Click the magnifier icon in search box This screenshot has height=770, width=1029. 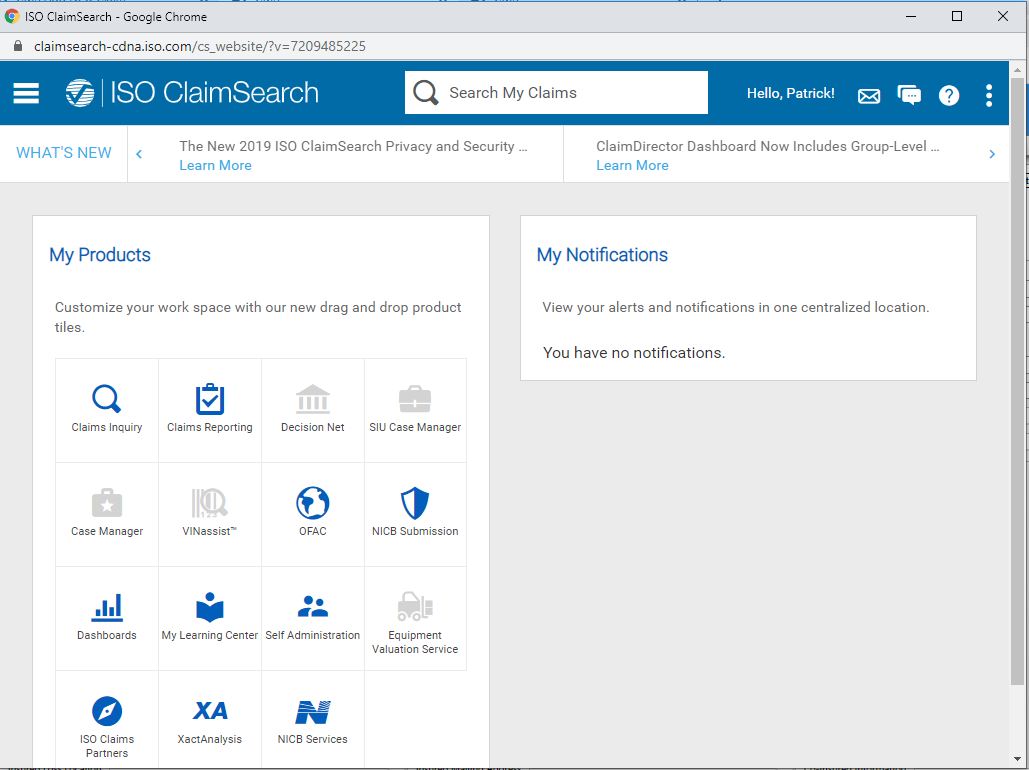pos(425,93)
